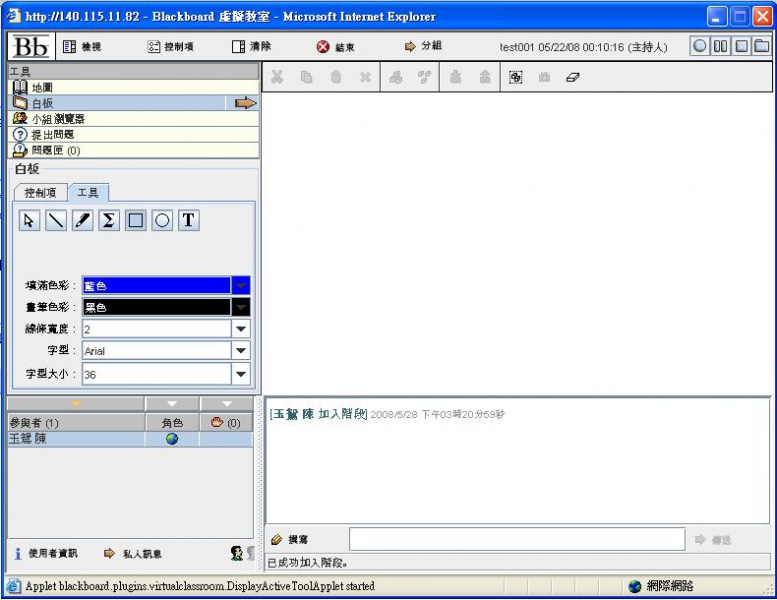777x600 pixels.
Task: Expand the 線條寬度 line width dropdown
Action: tap(240, 329)
